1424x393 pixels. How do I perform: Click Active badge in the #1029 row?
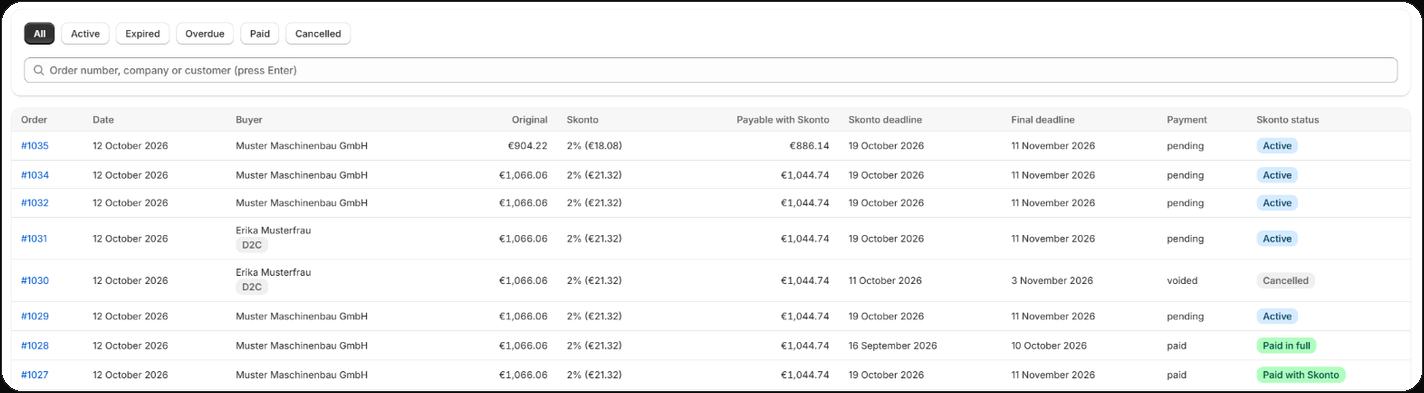click(x=1277, y=316)
